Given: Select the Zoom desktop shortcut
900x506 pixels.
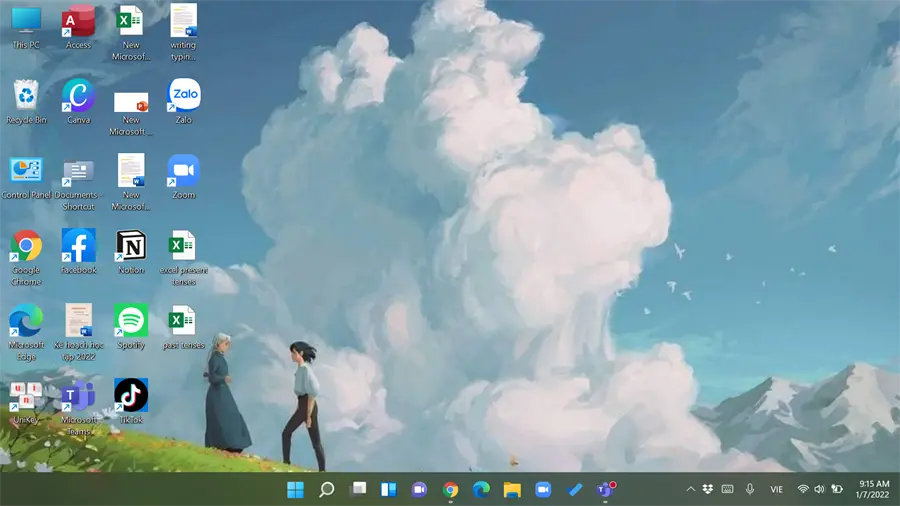Looking at the screenshot, I should (184, 177).
